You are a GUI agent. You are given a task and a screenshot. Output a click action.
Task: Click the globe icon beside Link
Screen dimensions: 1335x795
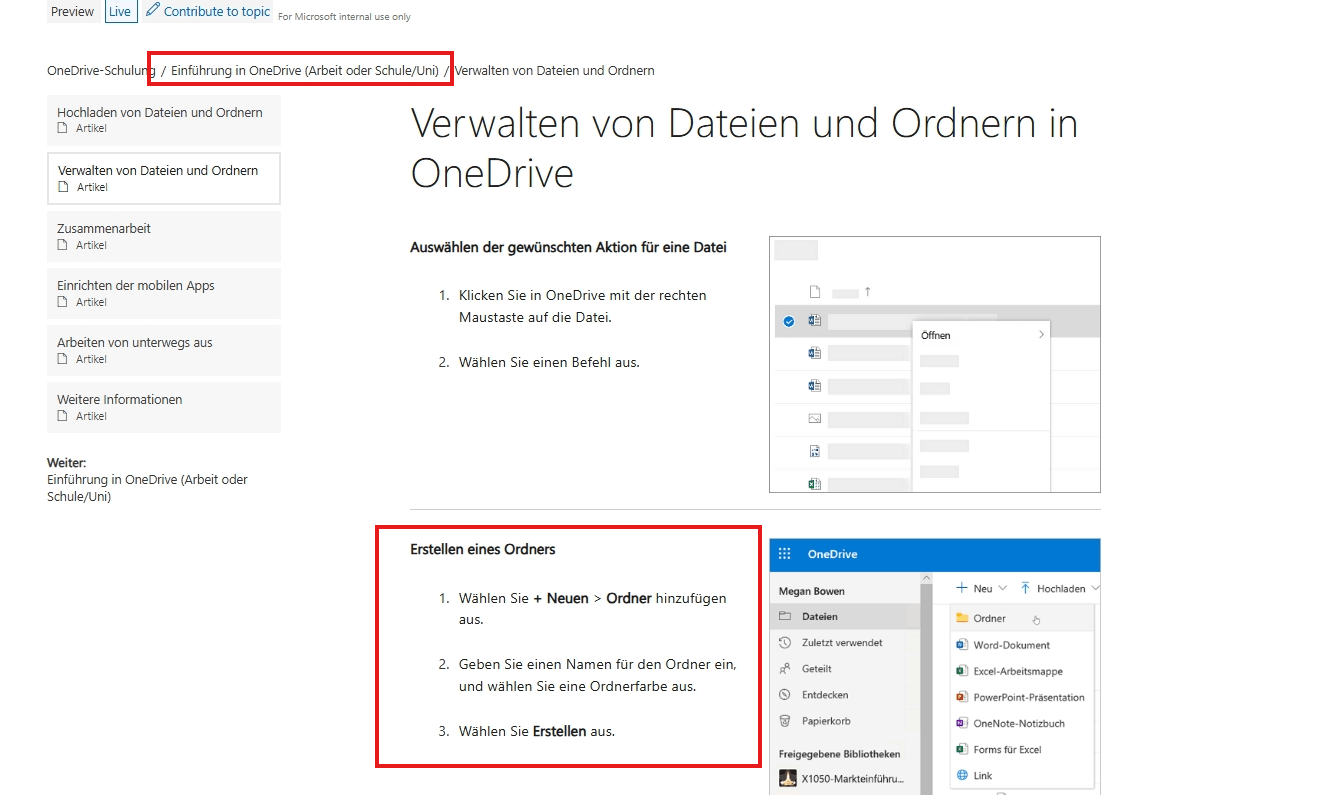click(x=962, y=775)
